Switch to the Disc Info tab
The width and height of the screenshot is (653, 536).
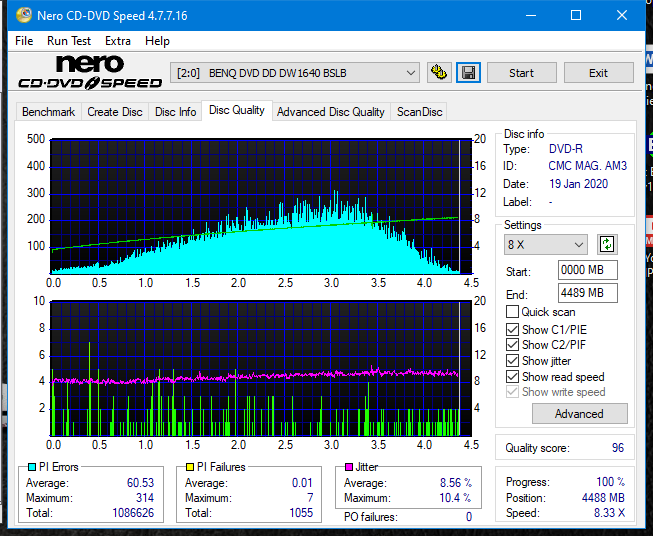click(x=175, y=112)
